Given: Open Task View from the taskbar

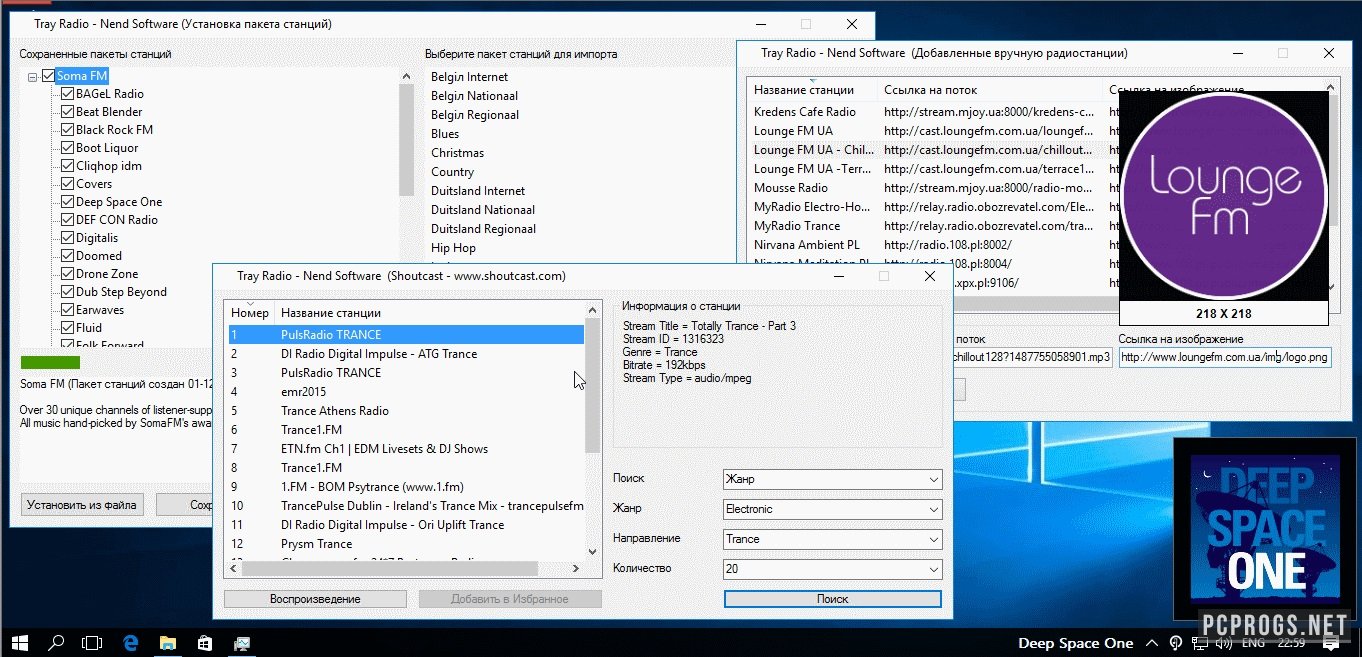Looking at the screenshot, I should pos(92,643).
